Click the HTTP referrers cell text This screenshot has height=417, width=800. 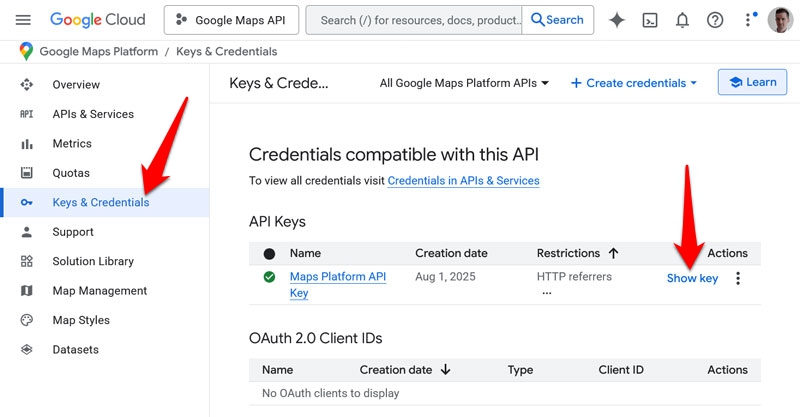coord(574,277)
